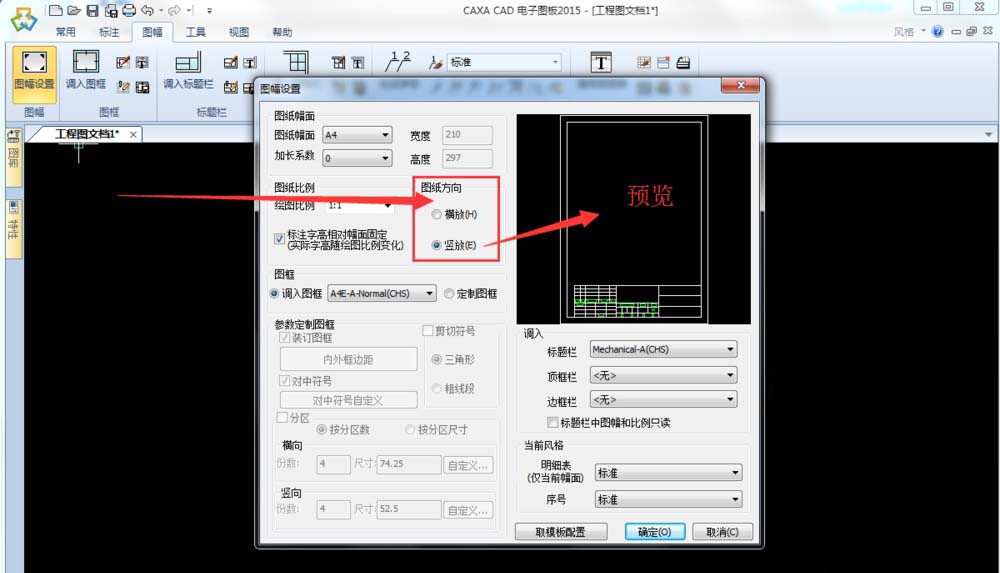
Task: Click the Save As icon in quick toolbar
Action: point(111,10)
